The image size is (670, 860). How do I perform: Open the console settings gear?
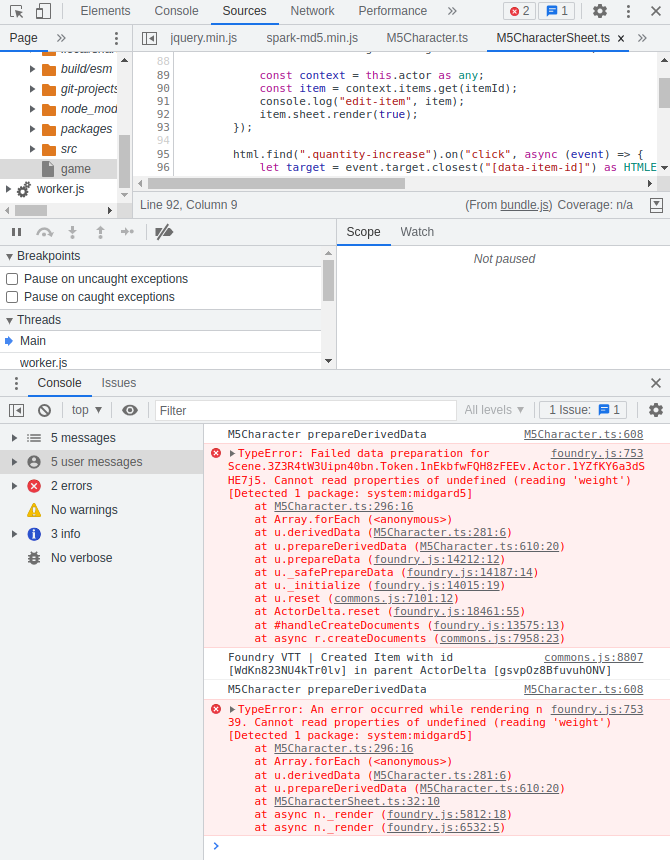tap(656, 410)
